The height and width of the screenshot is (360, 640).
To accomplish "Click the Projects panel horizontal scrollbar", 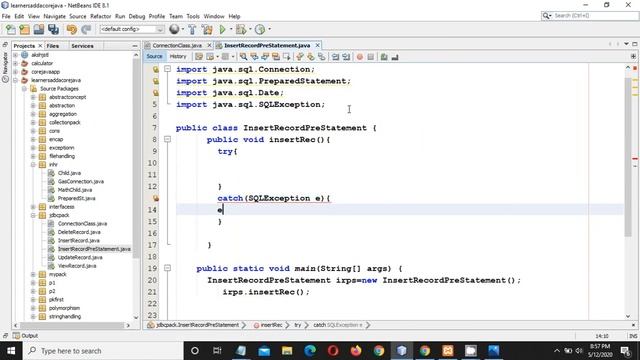I will [x=72, y=325].
